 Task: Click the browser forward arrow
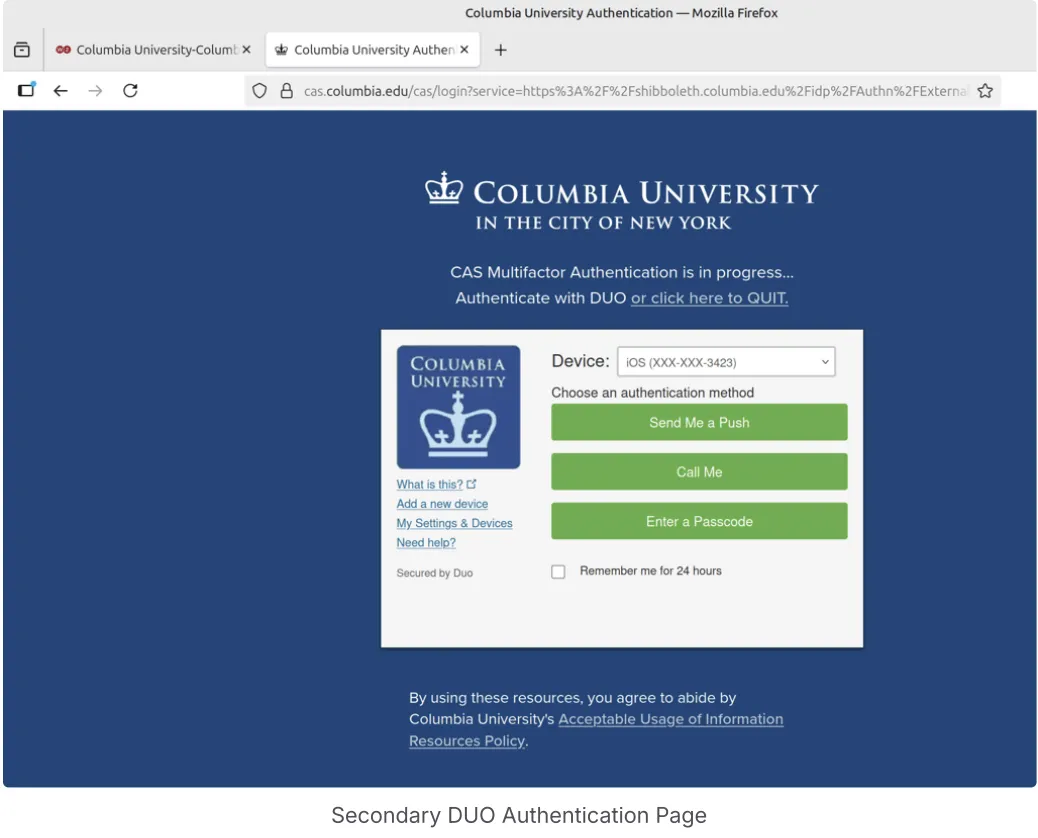click(x=95, y=91)
